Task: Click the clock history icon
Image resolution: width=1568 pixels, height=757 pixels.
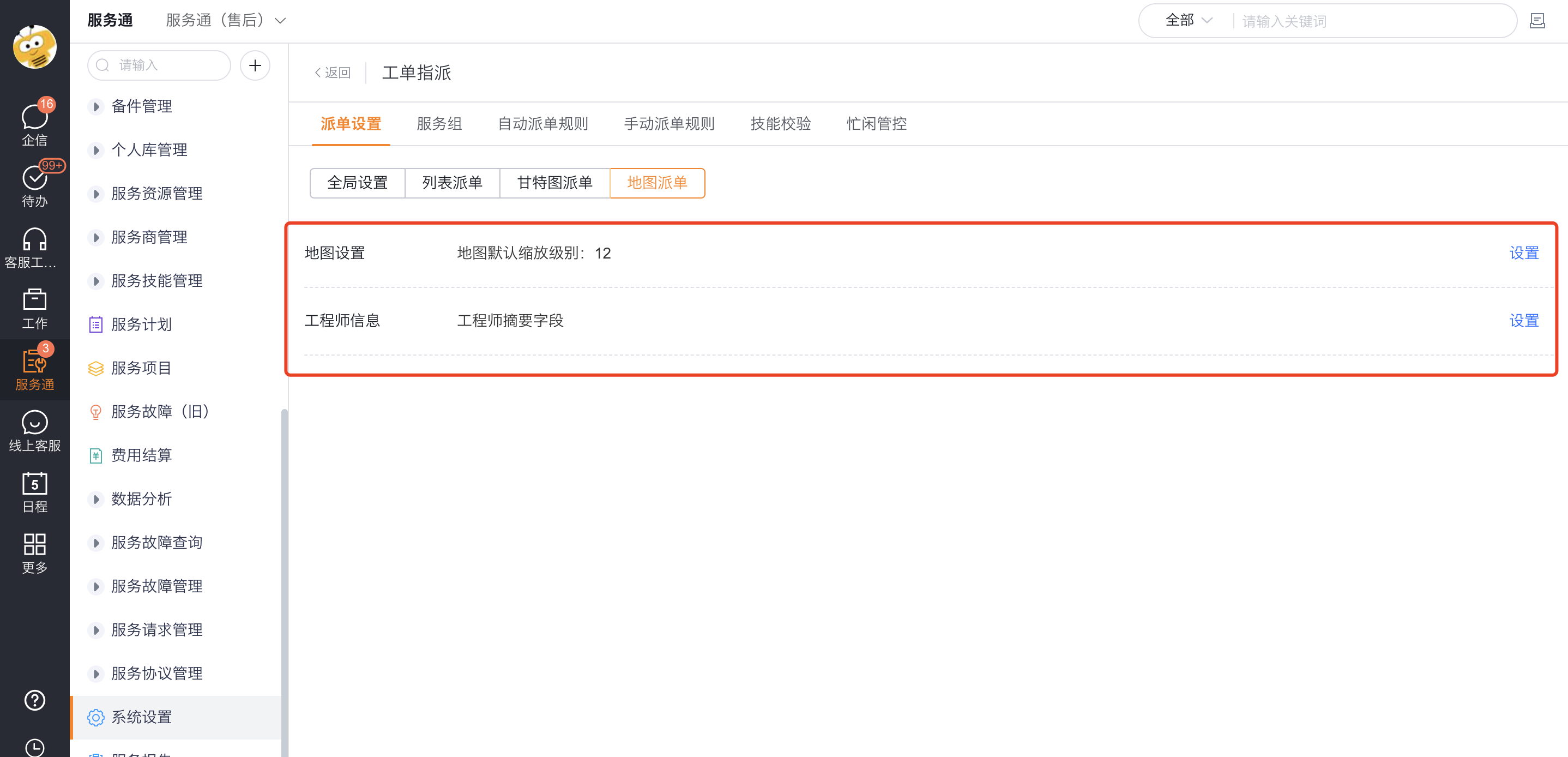Action: coord(35,748)
